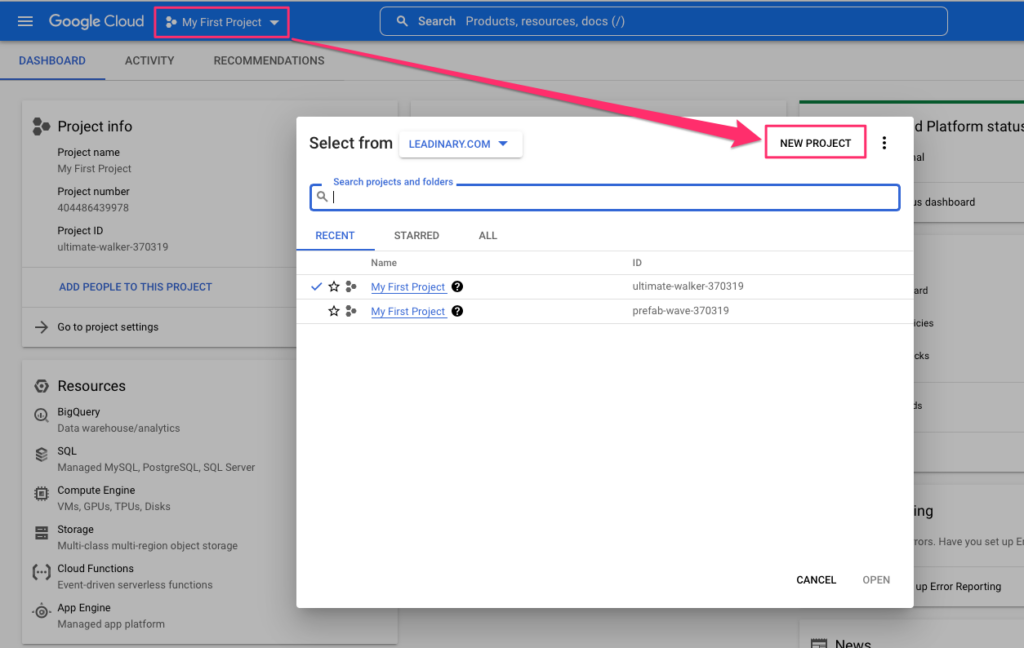Click the Project info card icon

click(x=41, y=126)
